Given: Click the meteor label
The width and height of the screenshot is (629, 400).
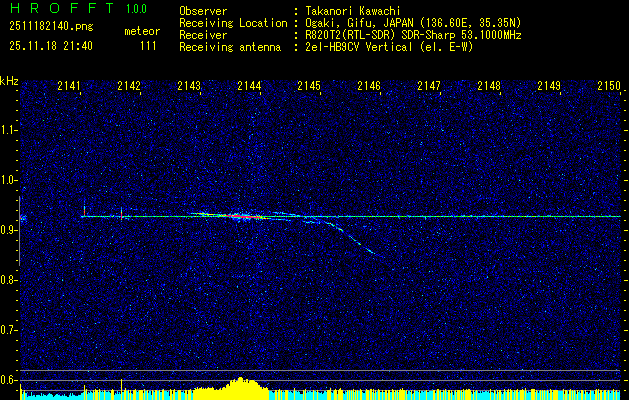Looking at the screenshot, I should click(142, 31).
